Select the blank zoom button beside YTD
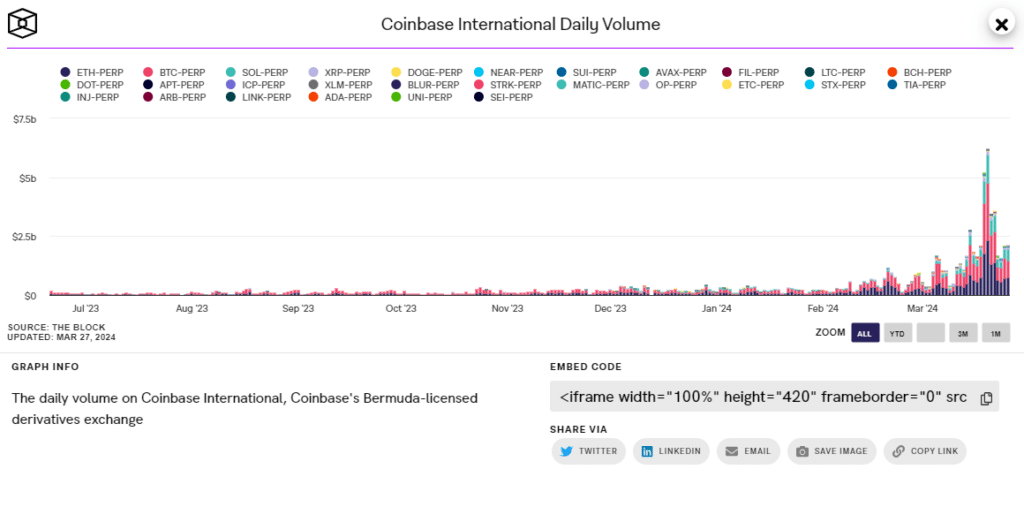Image resolution: width=1024 pixels, height=507 pixels. [931, 333]
